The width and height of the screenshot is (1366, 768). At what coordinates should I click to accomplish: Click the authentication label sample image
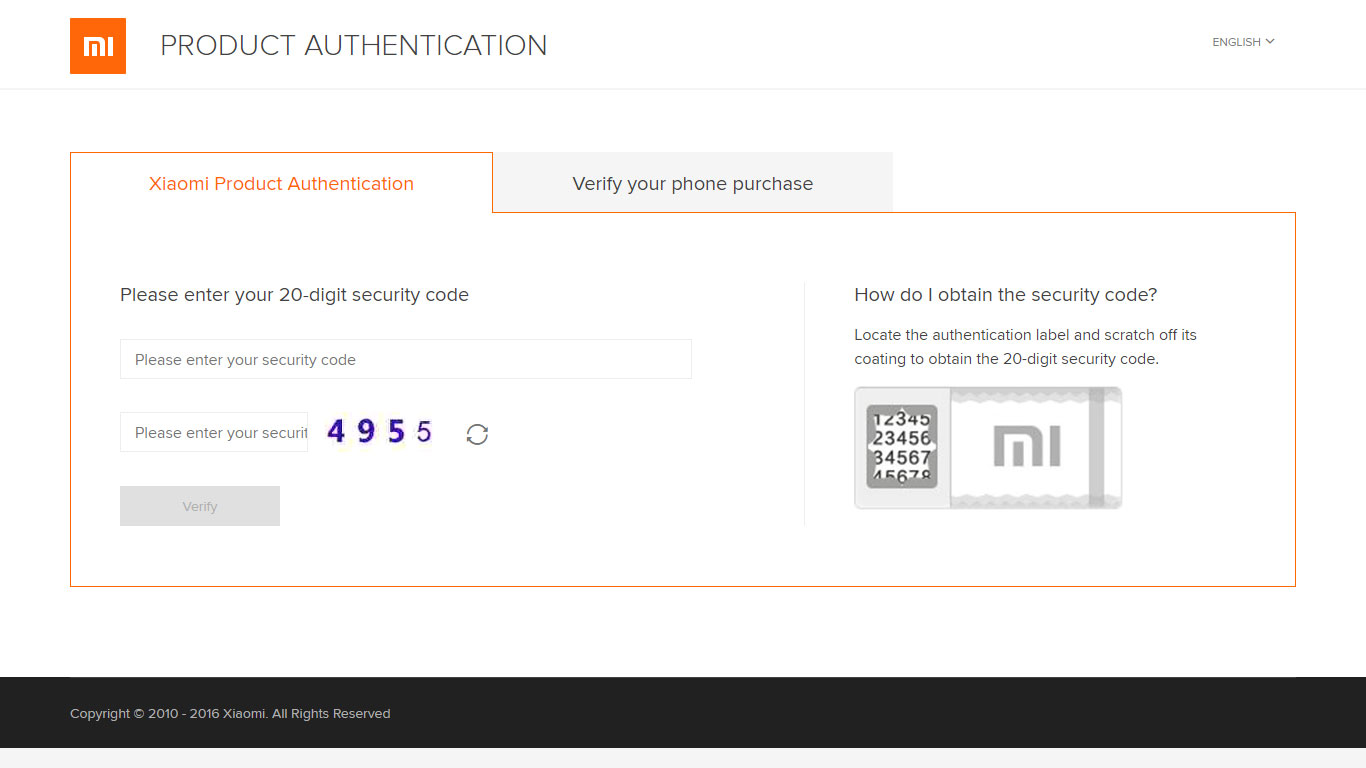click(x=988, y=447)
